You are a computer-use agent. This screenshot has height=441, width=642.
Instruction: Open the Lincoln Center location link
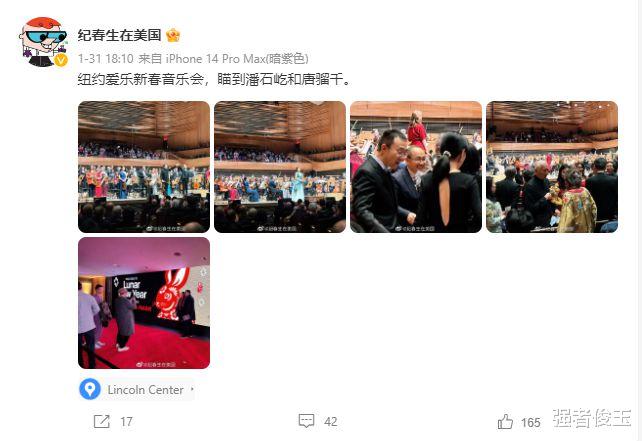(x=145, y=390)
